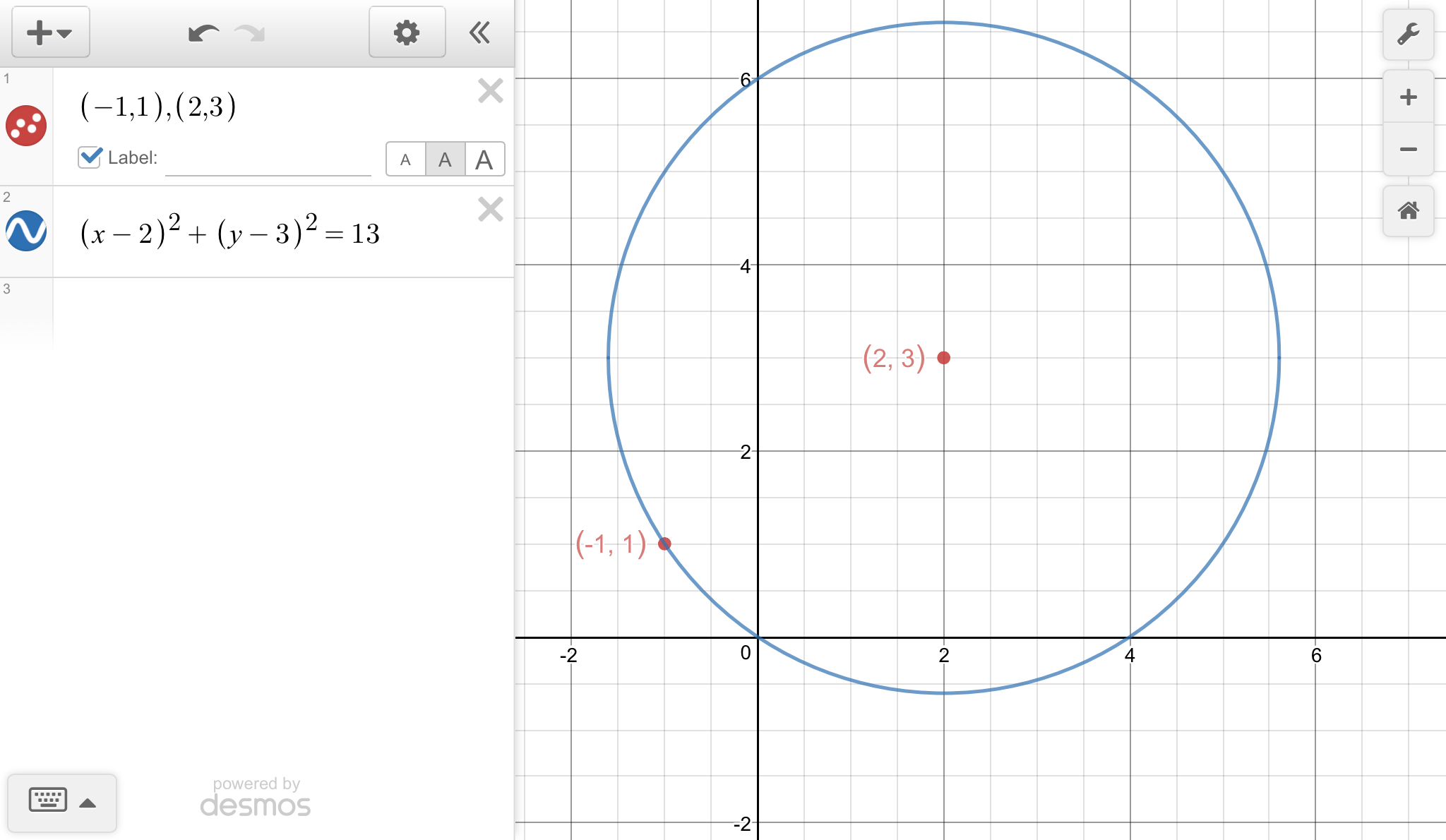Click the undo arrow

pyautogui.click(x=203, y=33)
